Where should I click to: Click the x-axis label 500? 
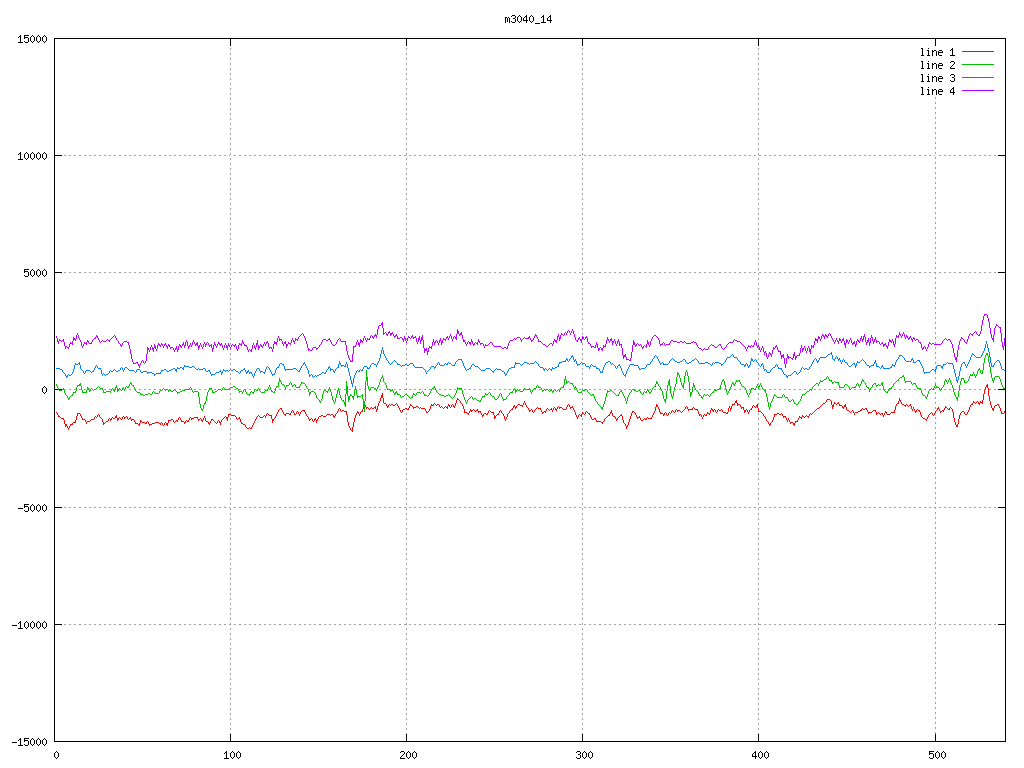pos(936,756)
